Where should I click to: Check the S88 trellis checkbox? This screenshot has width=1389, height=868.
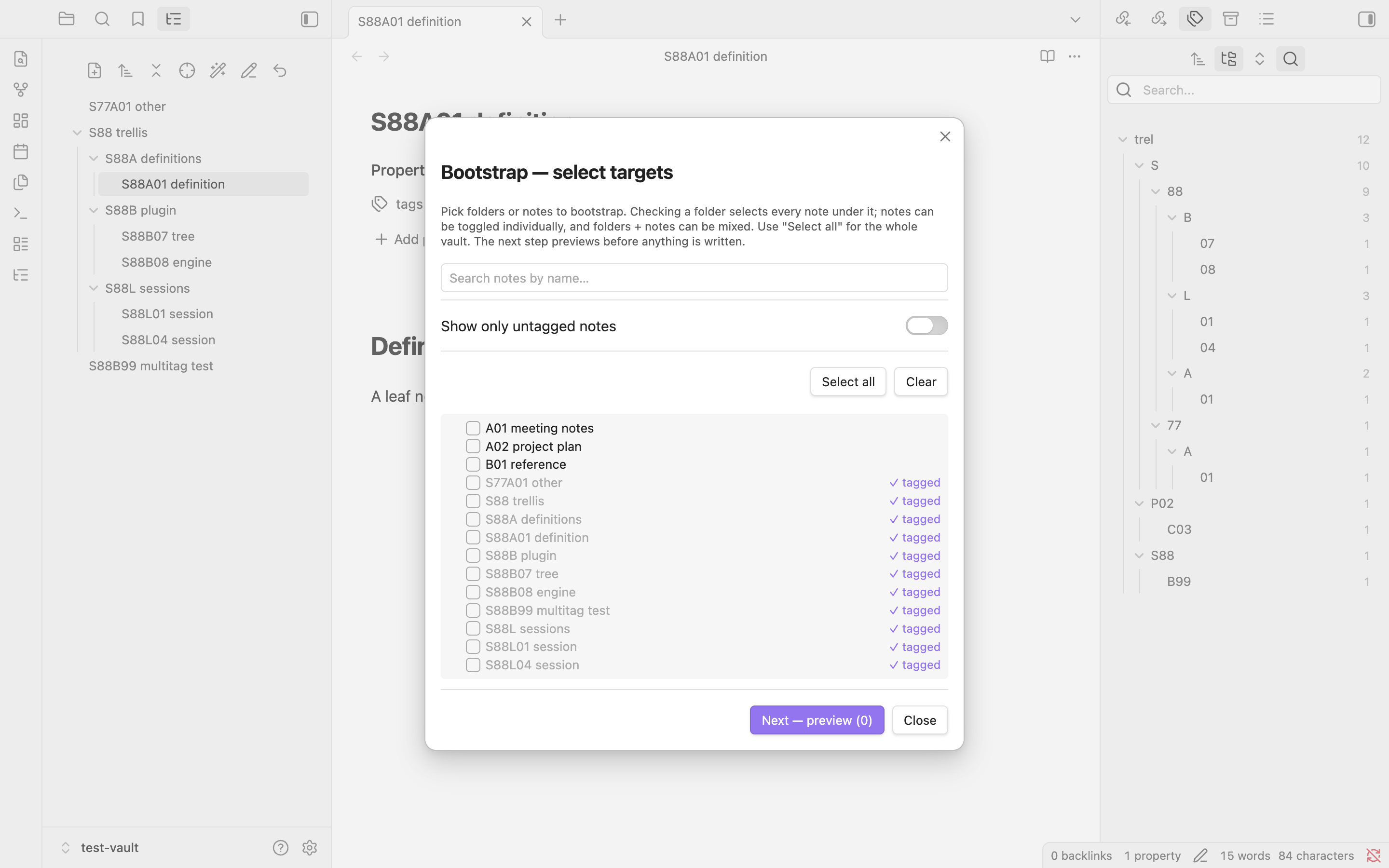click(473, 501)
